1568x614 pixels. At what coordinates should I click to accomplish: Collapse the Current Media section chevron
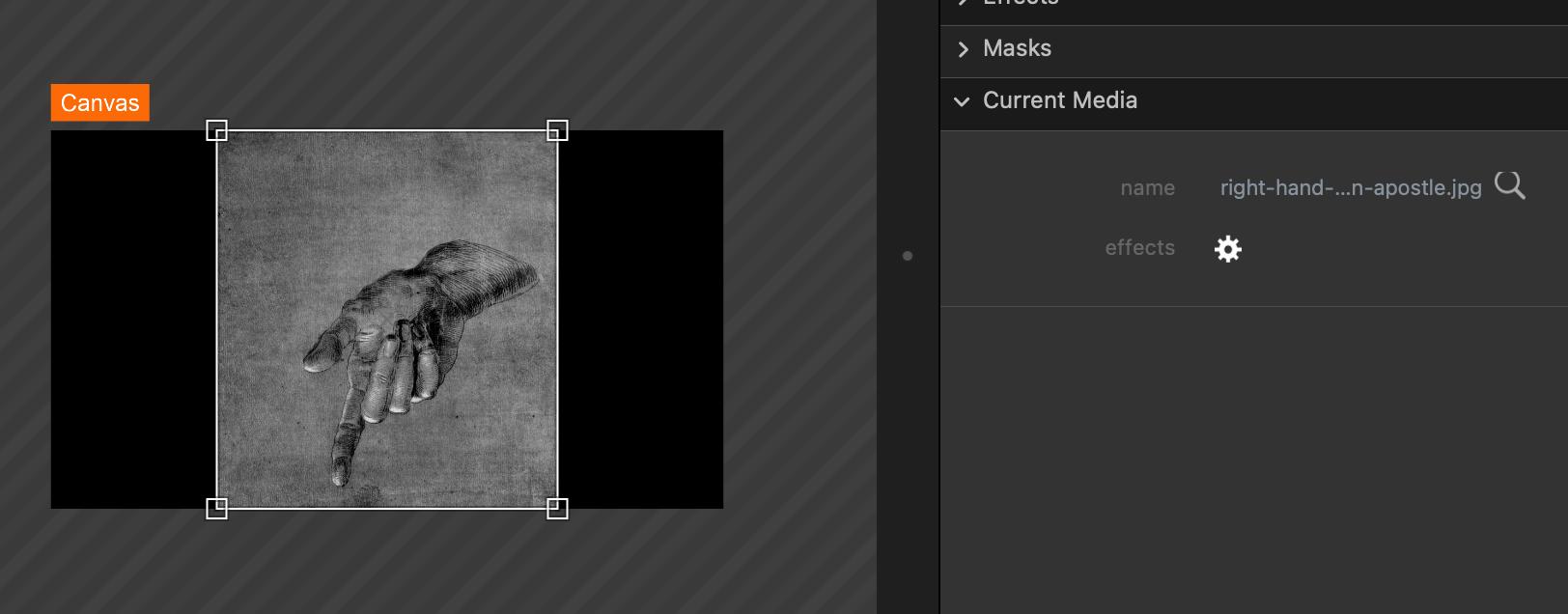(962, 101)
